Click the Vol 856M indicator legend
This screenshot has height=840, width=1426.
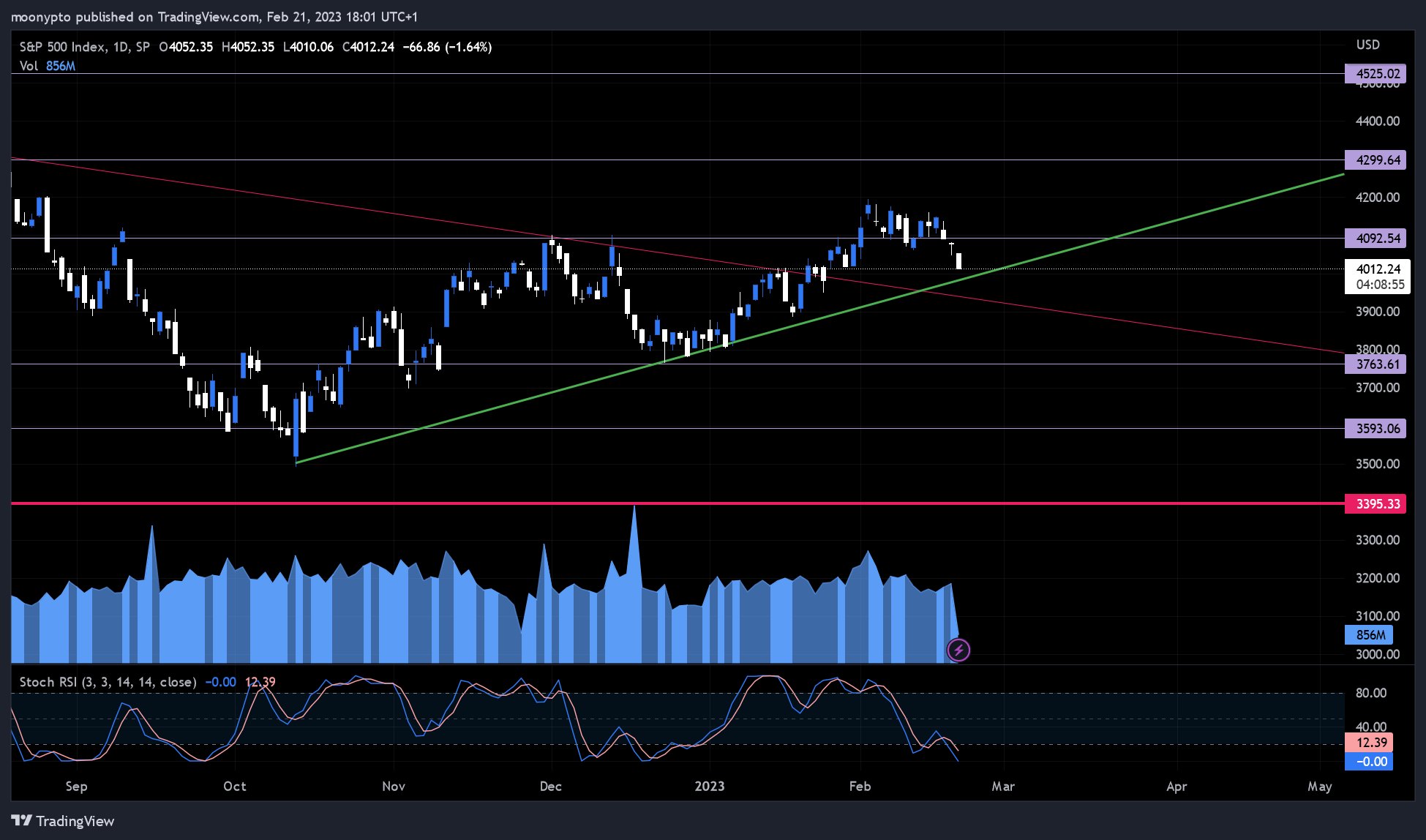[x=48, y=66]
